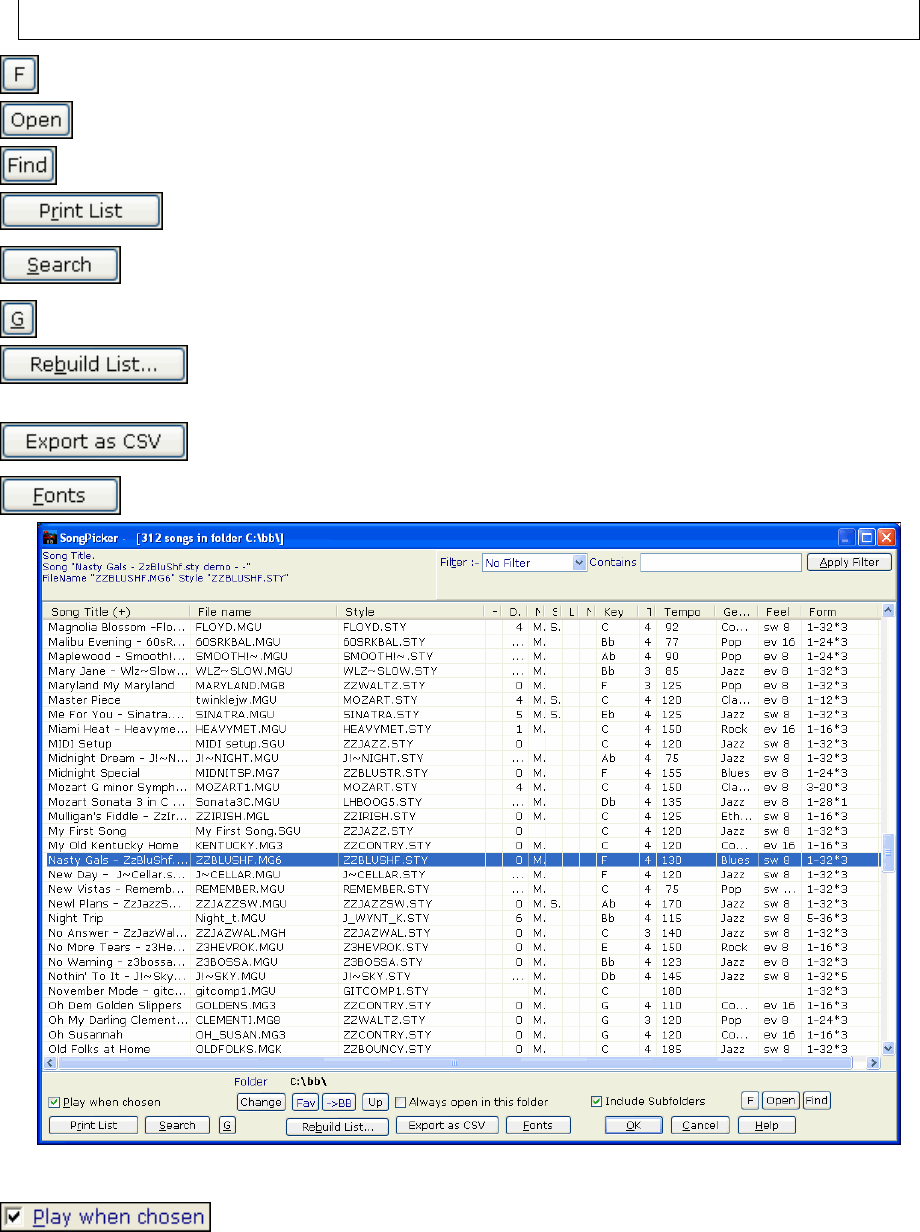This screenshot has height=1232, width=920.
Task: Select the Midnight Special song row
Action: (462, 773)
